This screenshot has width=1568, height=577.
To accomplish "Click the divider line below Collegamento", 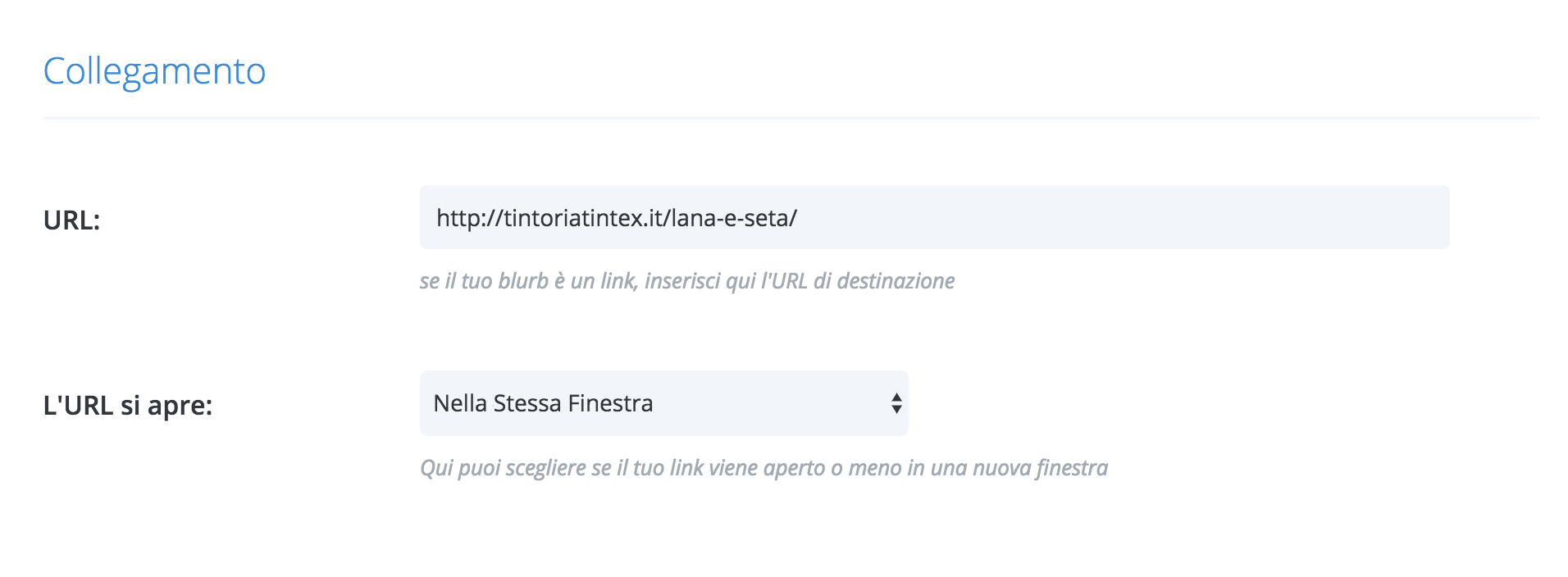I will [x=791, y=118].
